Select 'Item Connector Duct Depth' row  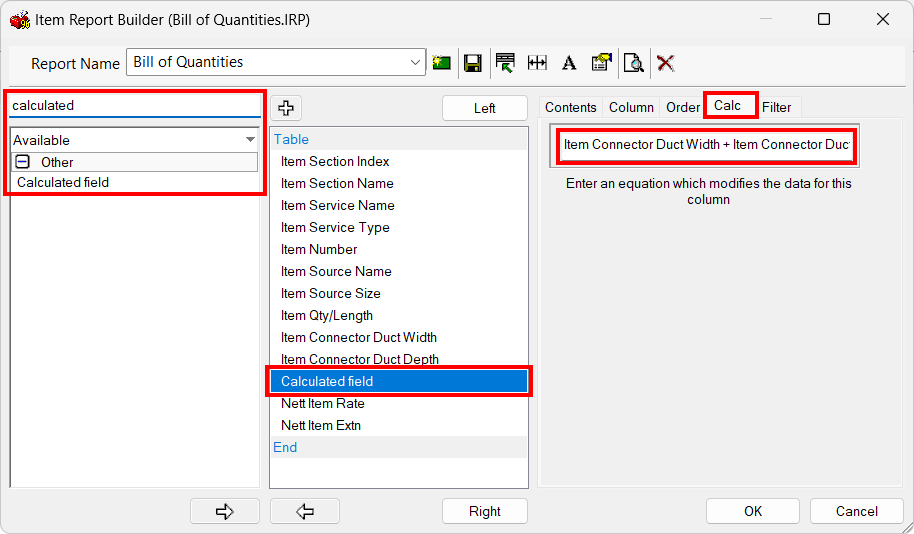pos(399,359)
